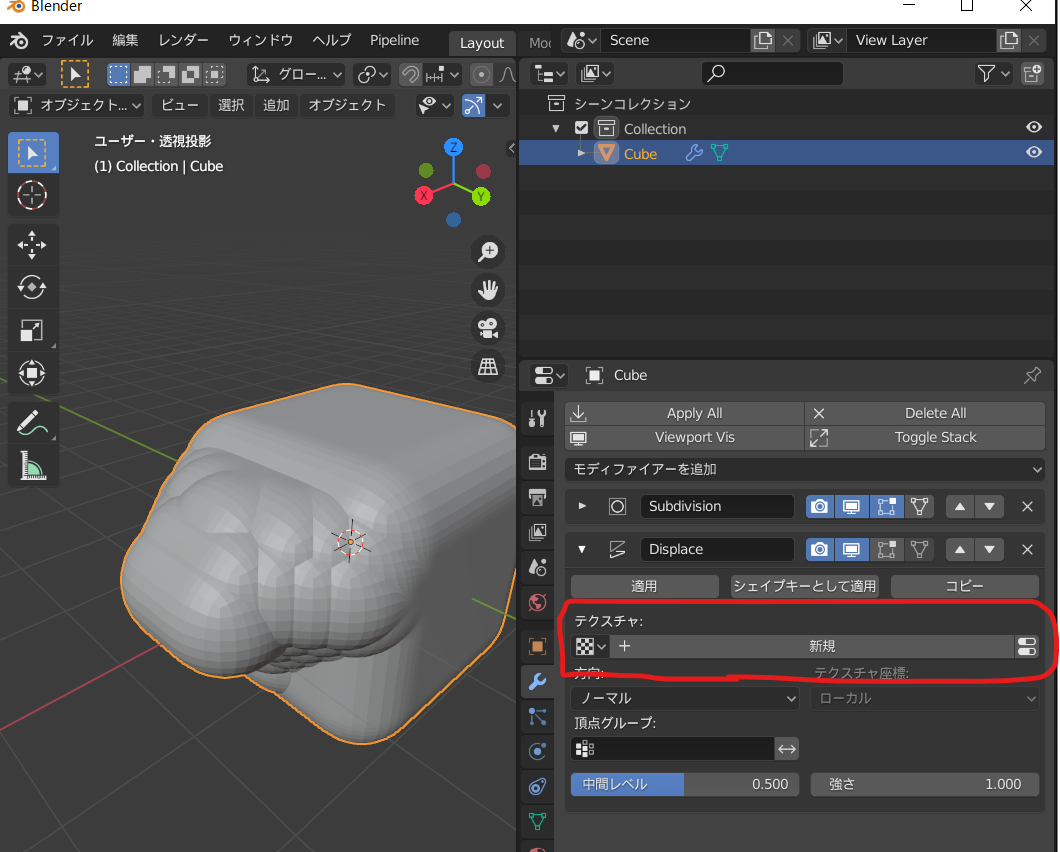Toggle Displace modifier render camera icon
Screen dimensions: 1060x852
point(819,550)
